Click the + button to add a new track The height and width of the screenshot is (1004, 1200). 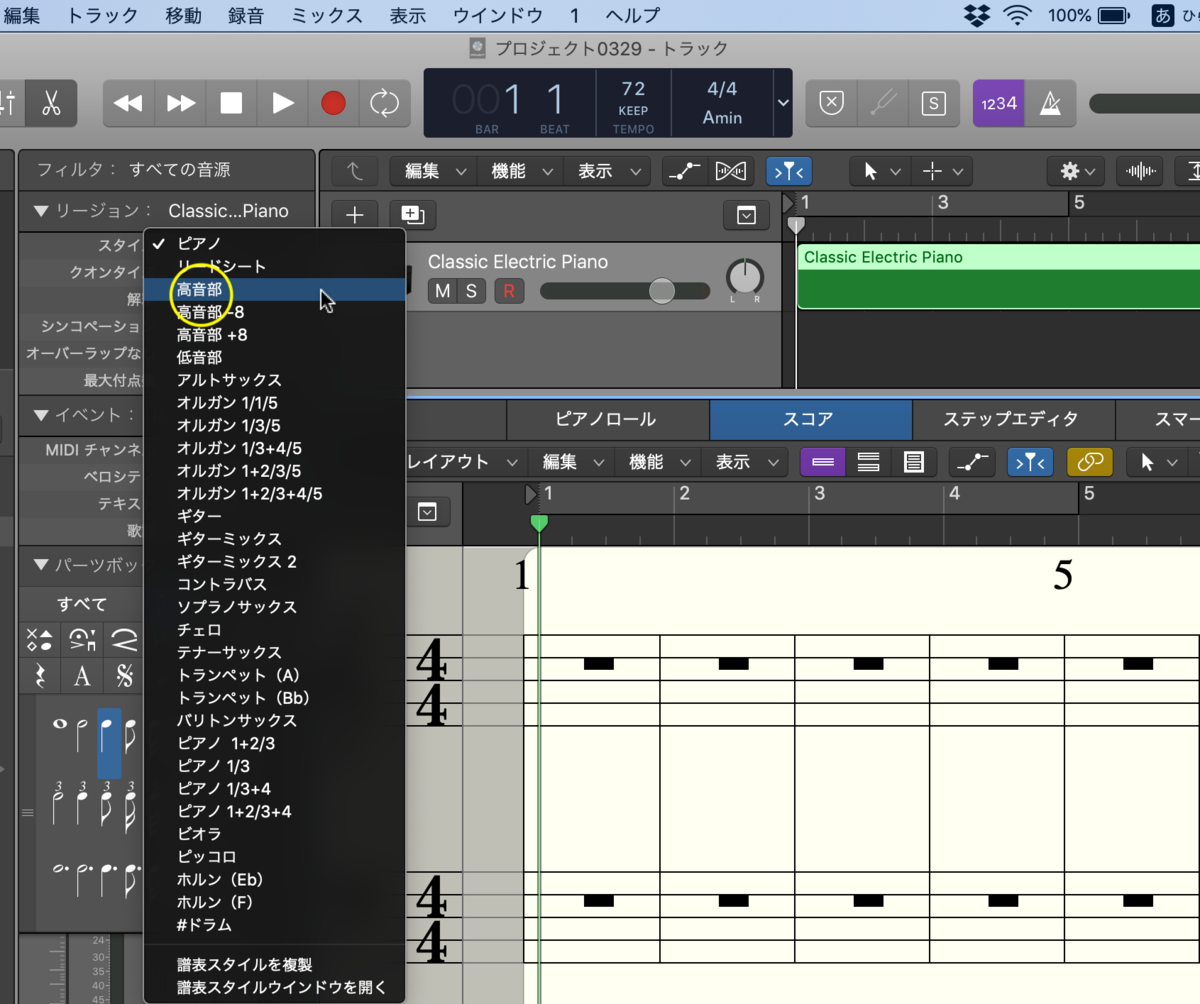click(x=357, y=214)
